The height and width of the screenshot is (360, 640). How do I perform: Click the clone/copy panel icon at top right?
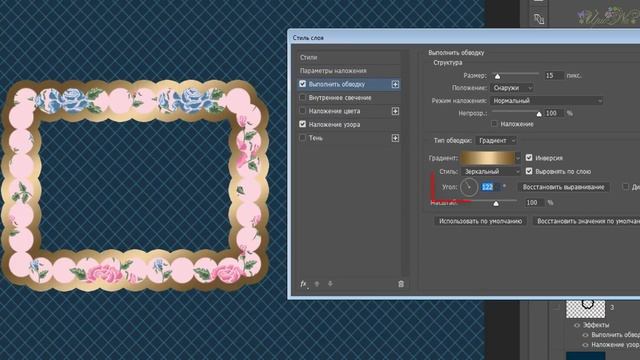coord(539,18)
